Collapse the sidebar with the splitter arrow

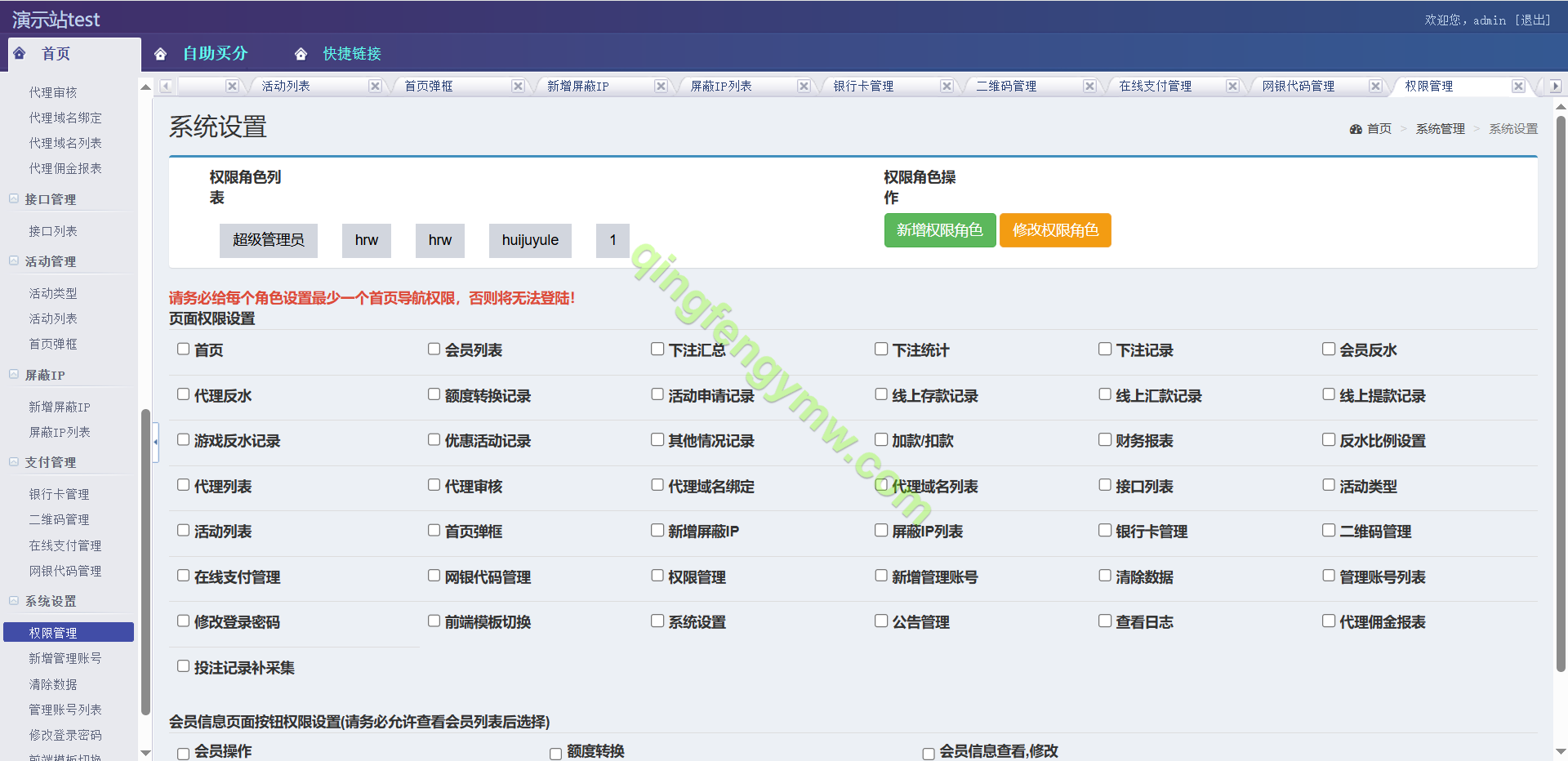[x=155, y=442]
